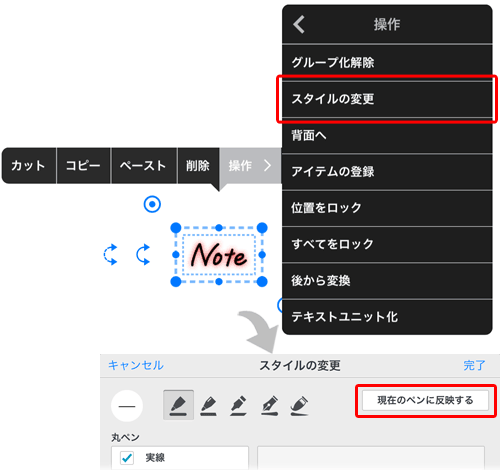
Task: Click 現在のペンに反映する button
Action: pyautogui.click(x=425, y=400)
